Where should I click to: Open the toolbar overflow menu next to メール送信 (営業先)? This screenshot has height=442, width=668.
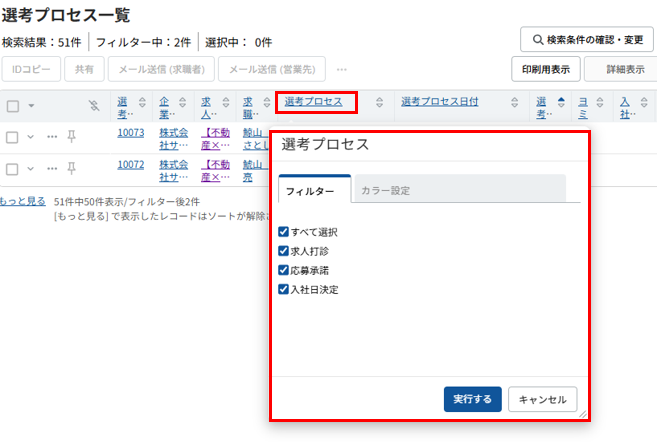(x=342, y=70)
